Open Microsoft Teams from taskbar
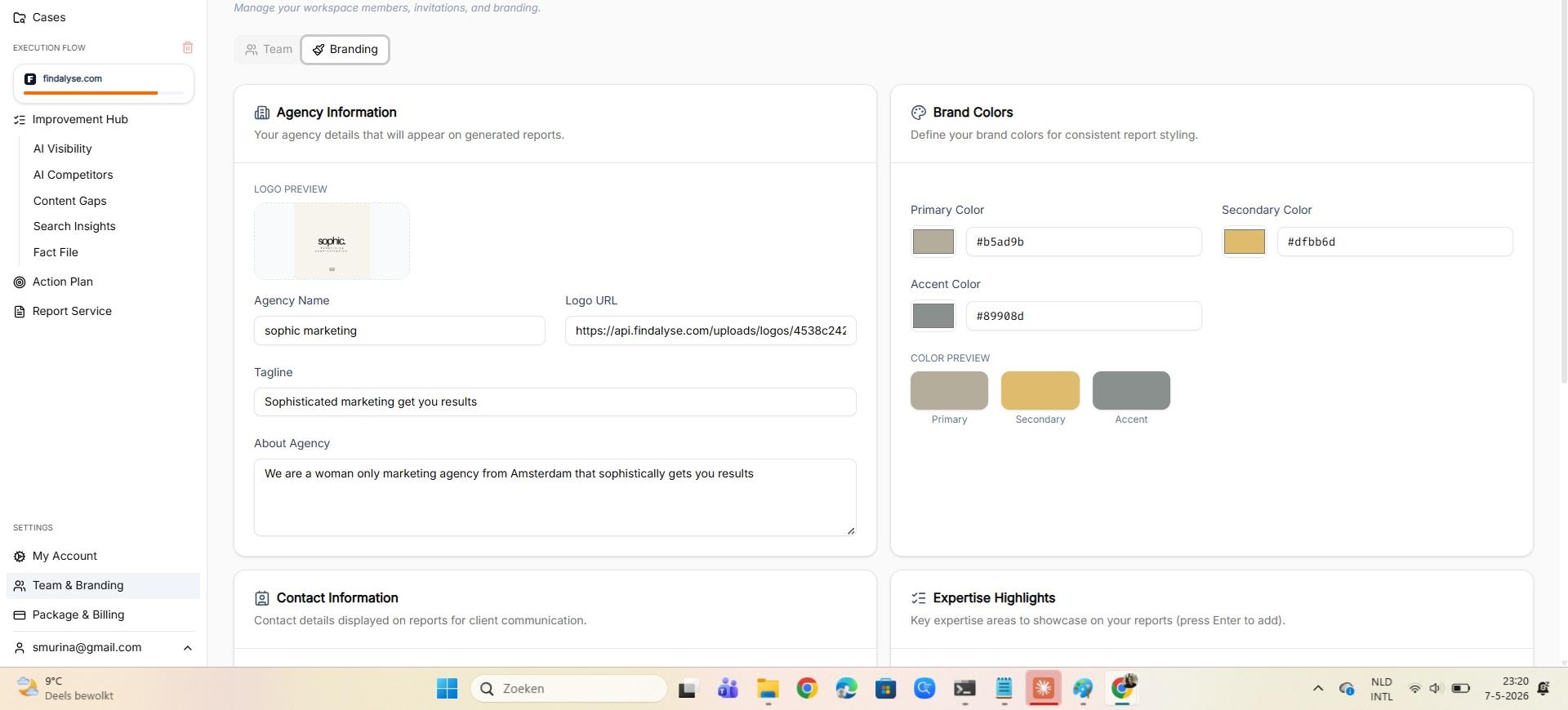The image size is (1568, 710). [x=728, y=689]
